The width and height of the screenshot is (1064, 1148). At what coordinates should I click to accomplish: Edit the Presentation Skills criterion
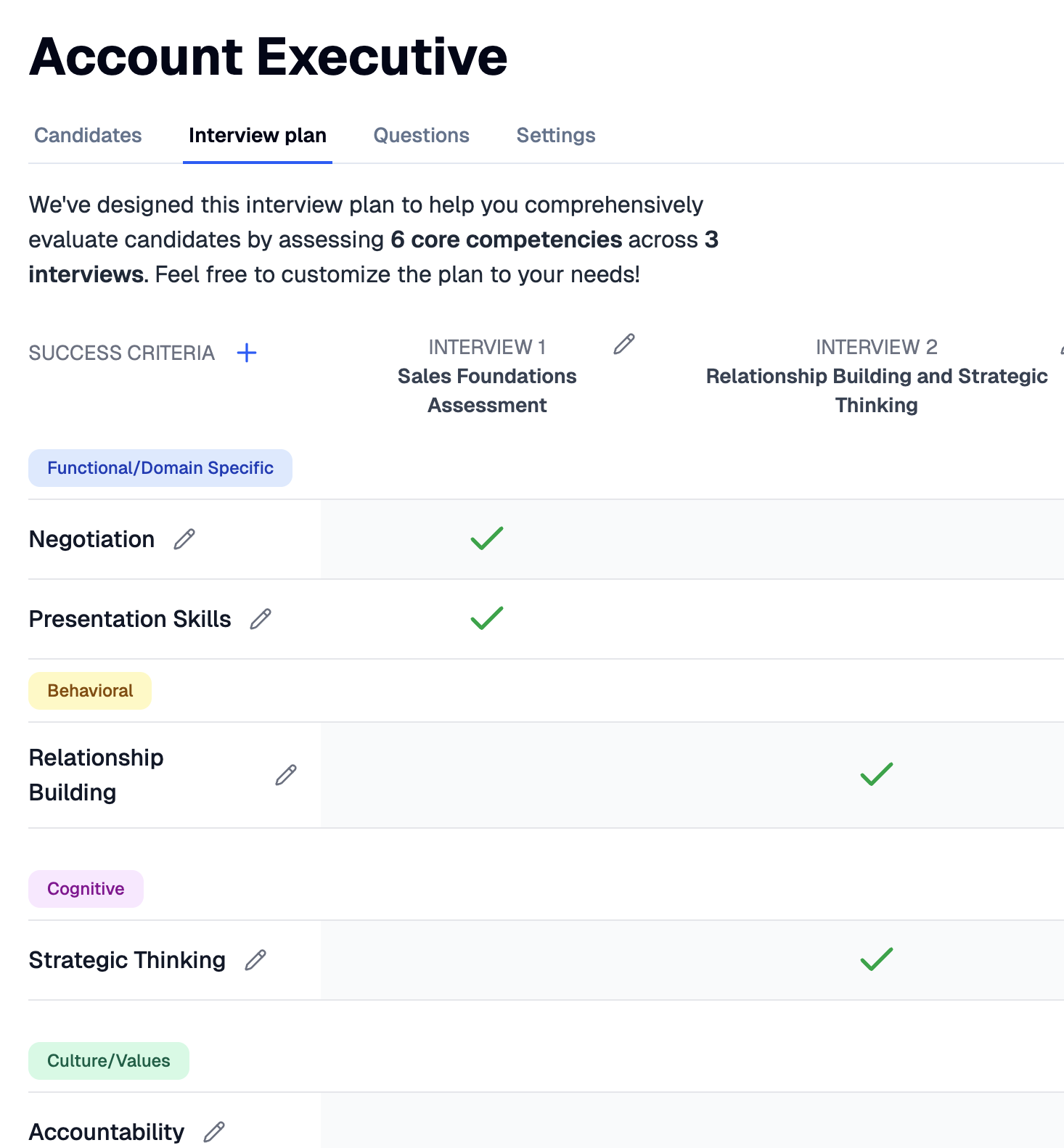tap(261, 619)
